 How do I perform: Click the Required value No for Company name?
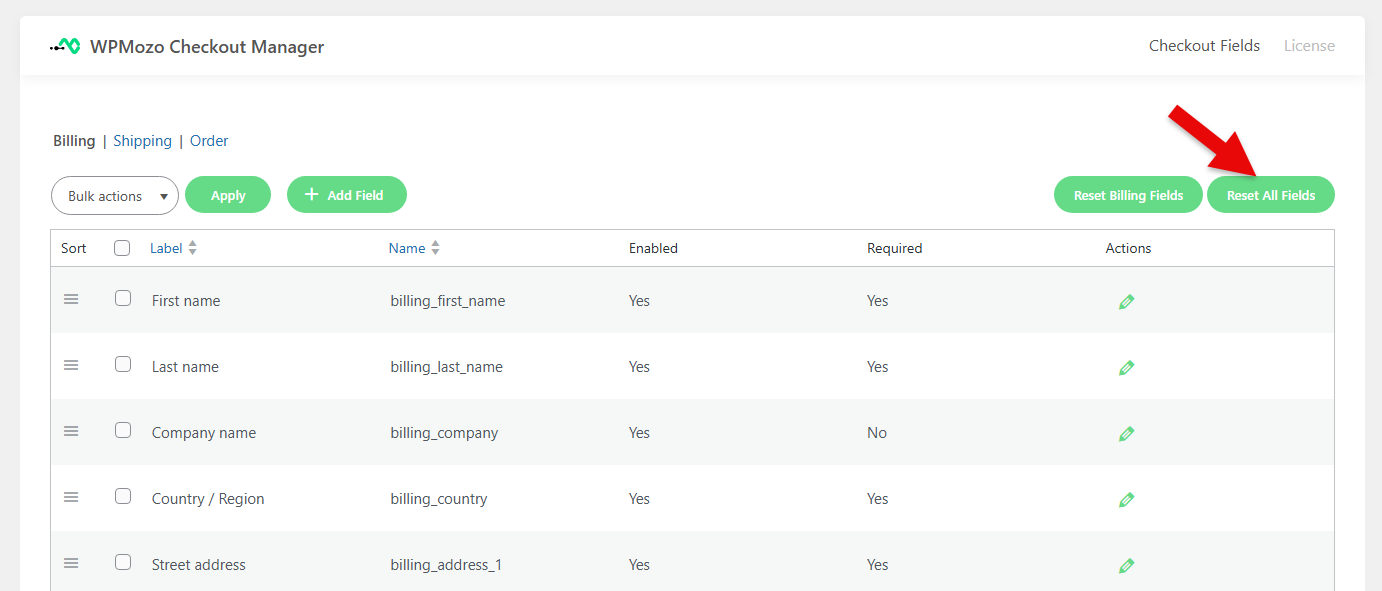tap(877, 433)
